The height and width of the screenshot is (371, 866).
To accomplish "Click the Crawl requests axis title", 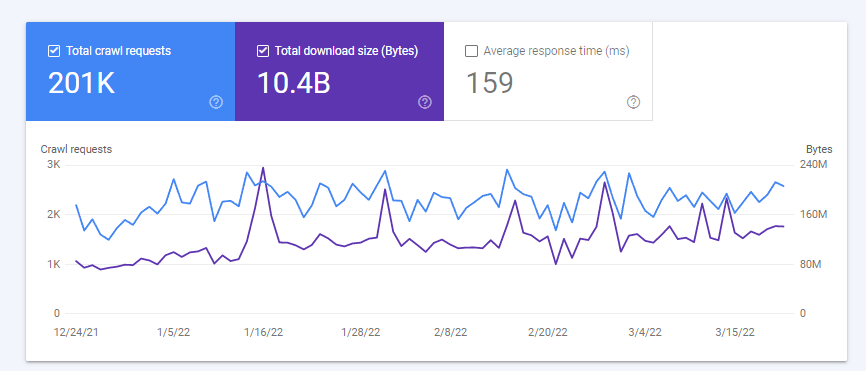I will [x=76, y=149].
